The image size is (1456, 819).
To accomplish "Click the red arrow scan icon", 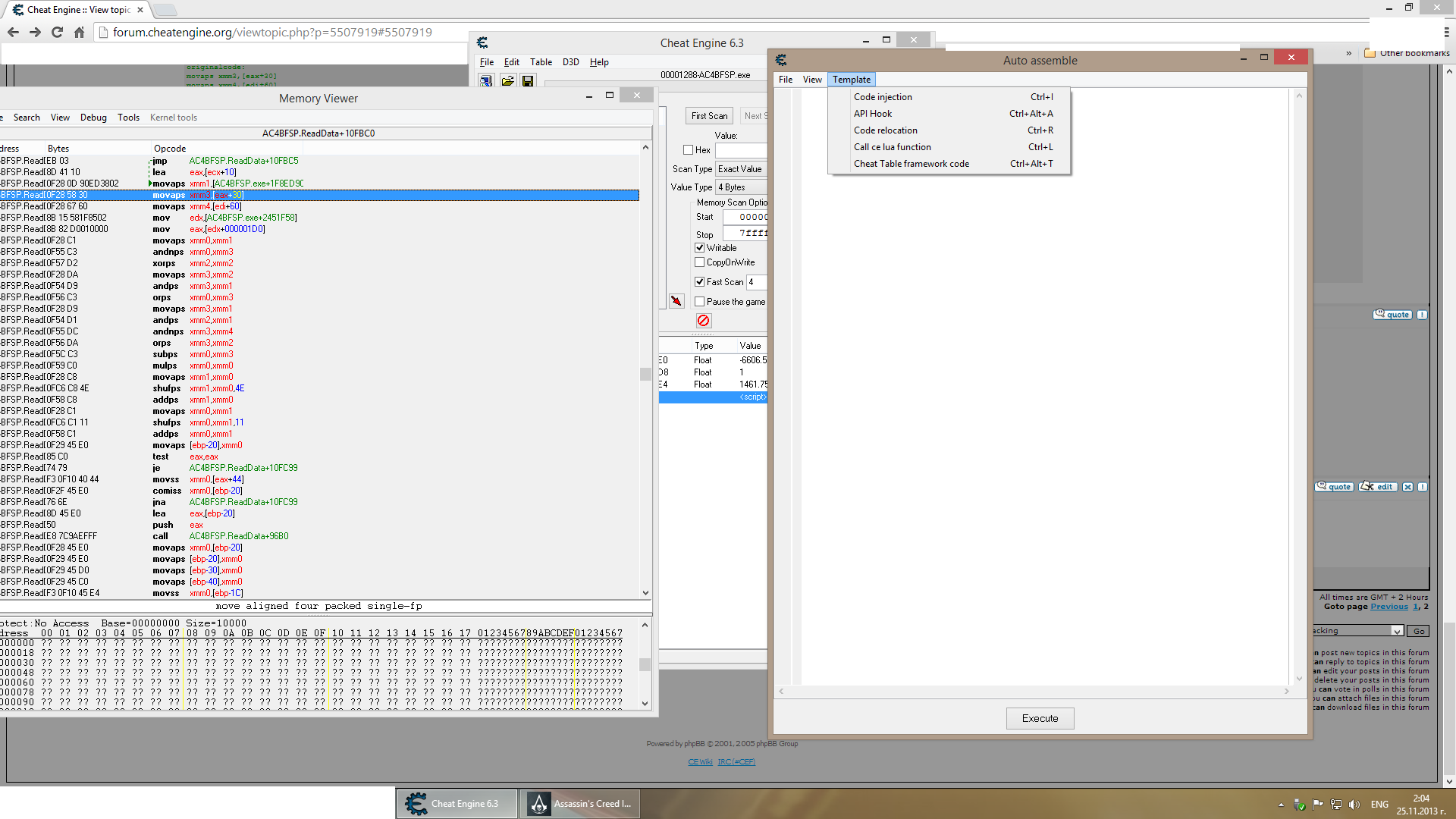I will pyautogui.click(x=676, y=300).
